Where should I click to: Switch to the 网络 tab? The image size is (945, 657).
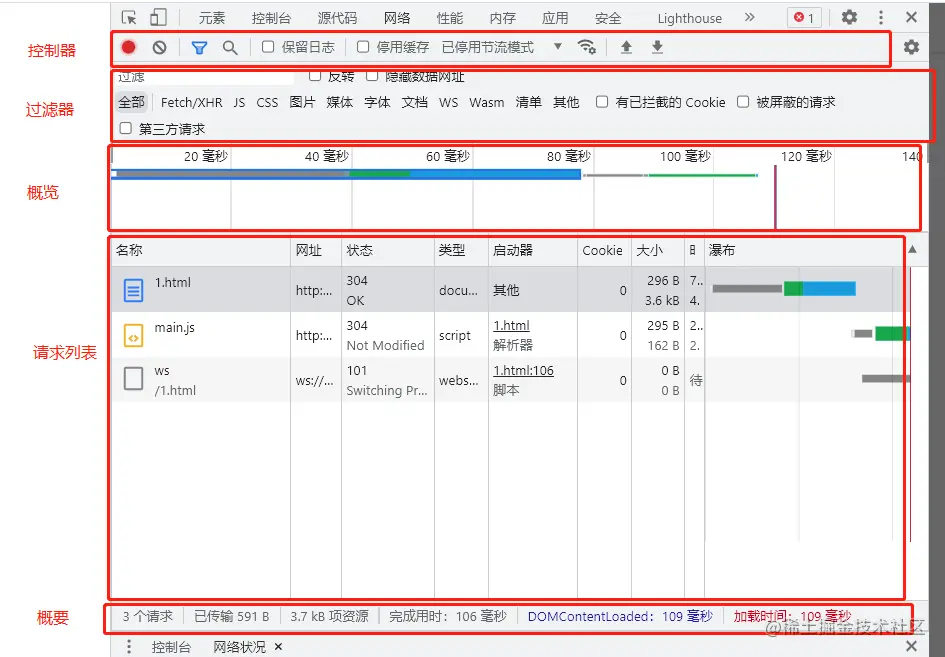click(x=397, y=18)
